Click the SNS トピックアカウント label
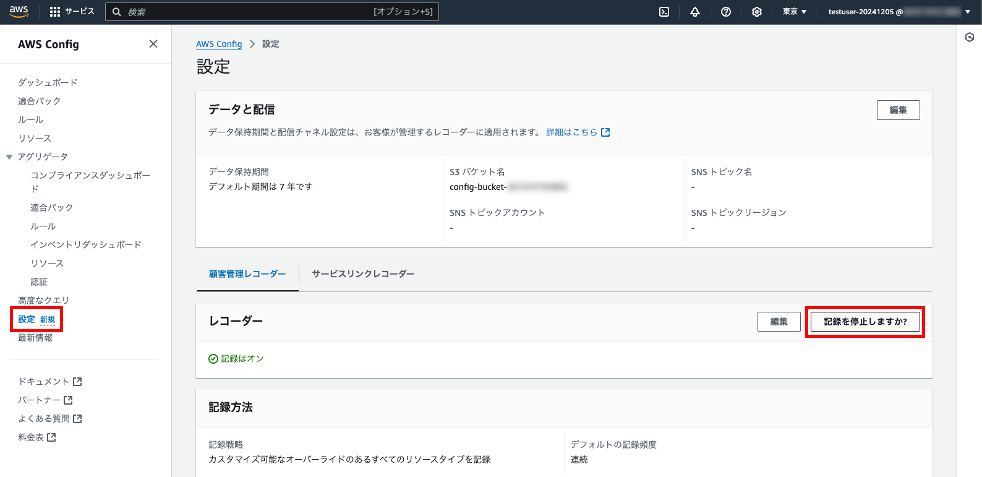982x477 pixels. click(497, 213)
